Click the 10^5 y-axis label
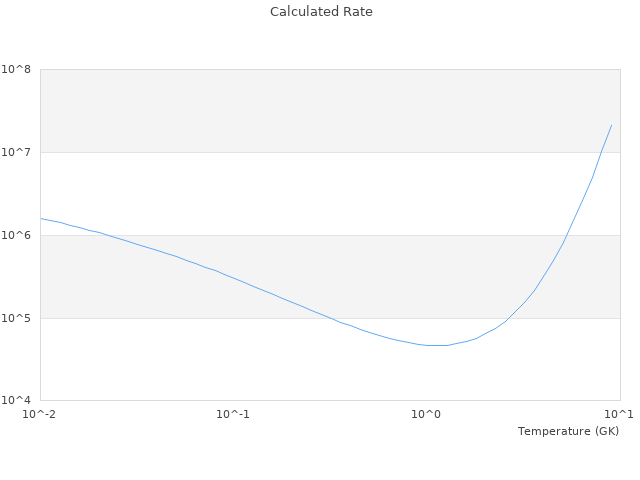This screenshot has width=640, height=480. click(16, 318)
